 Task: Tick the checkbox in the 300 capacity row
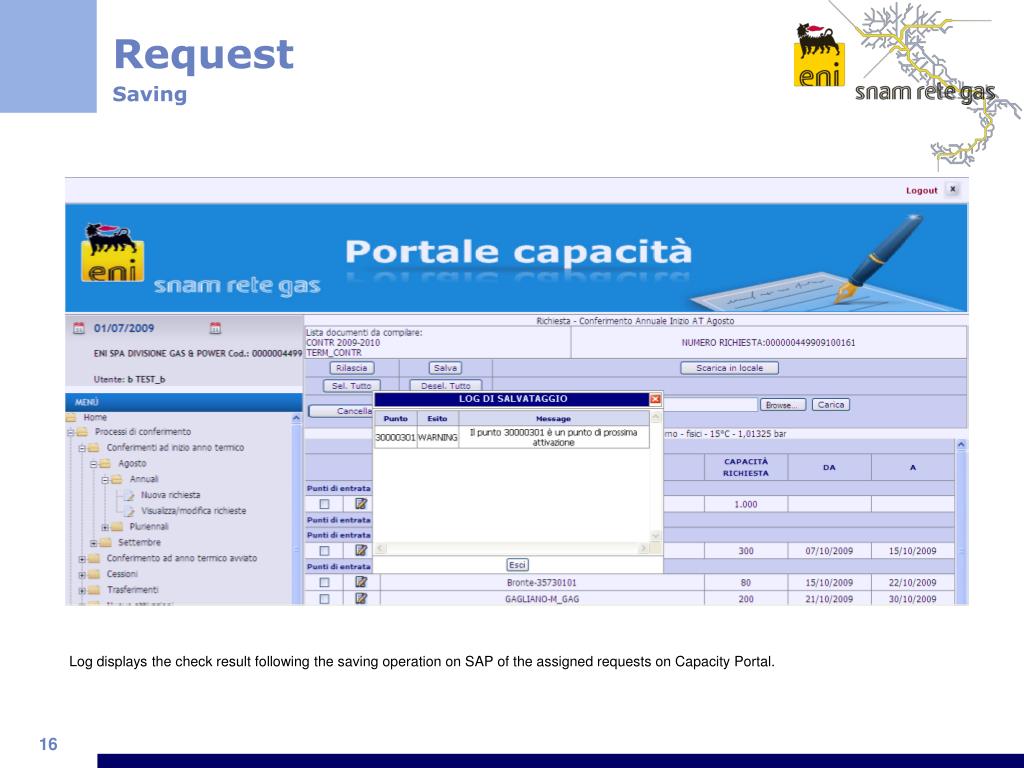click(x=324, y=551)
